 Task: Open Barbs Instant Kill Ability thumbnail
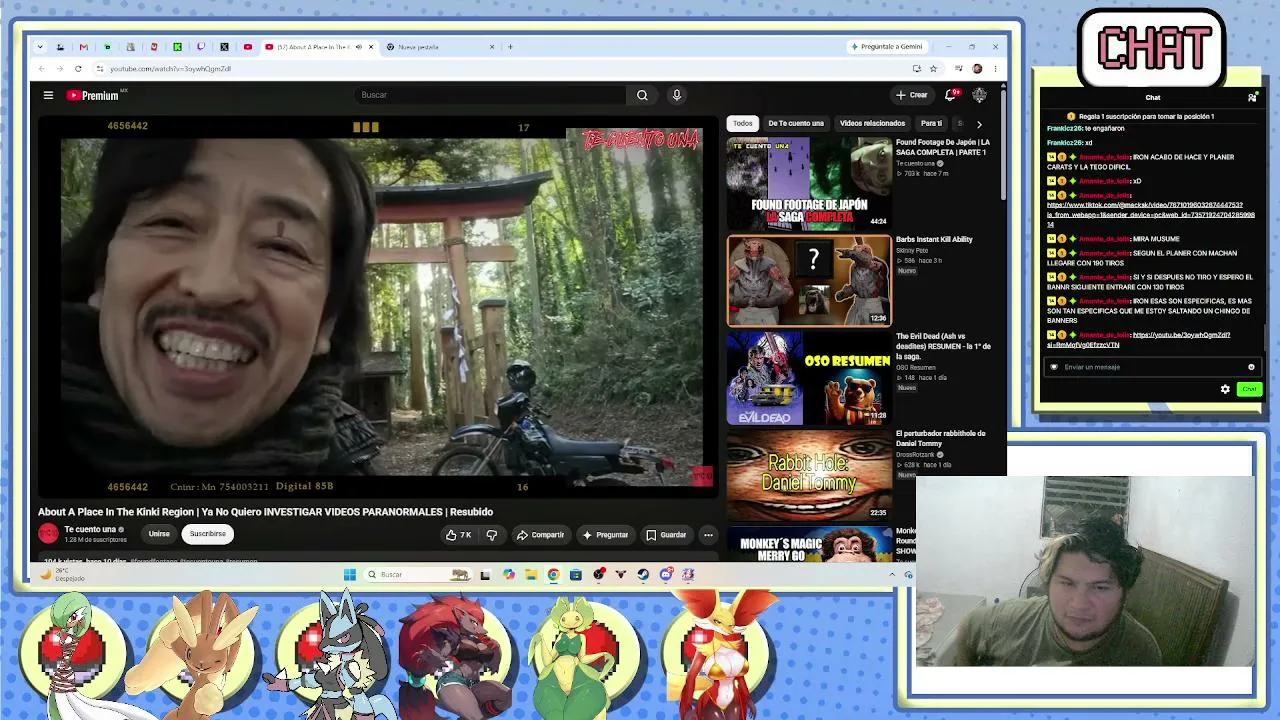click(x=809, y=281)
